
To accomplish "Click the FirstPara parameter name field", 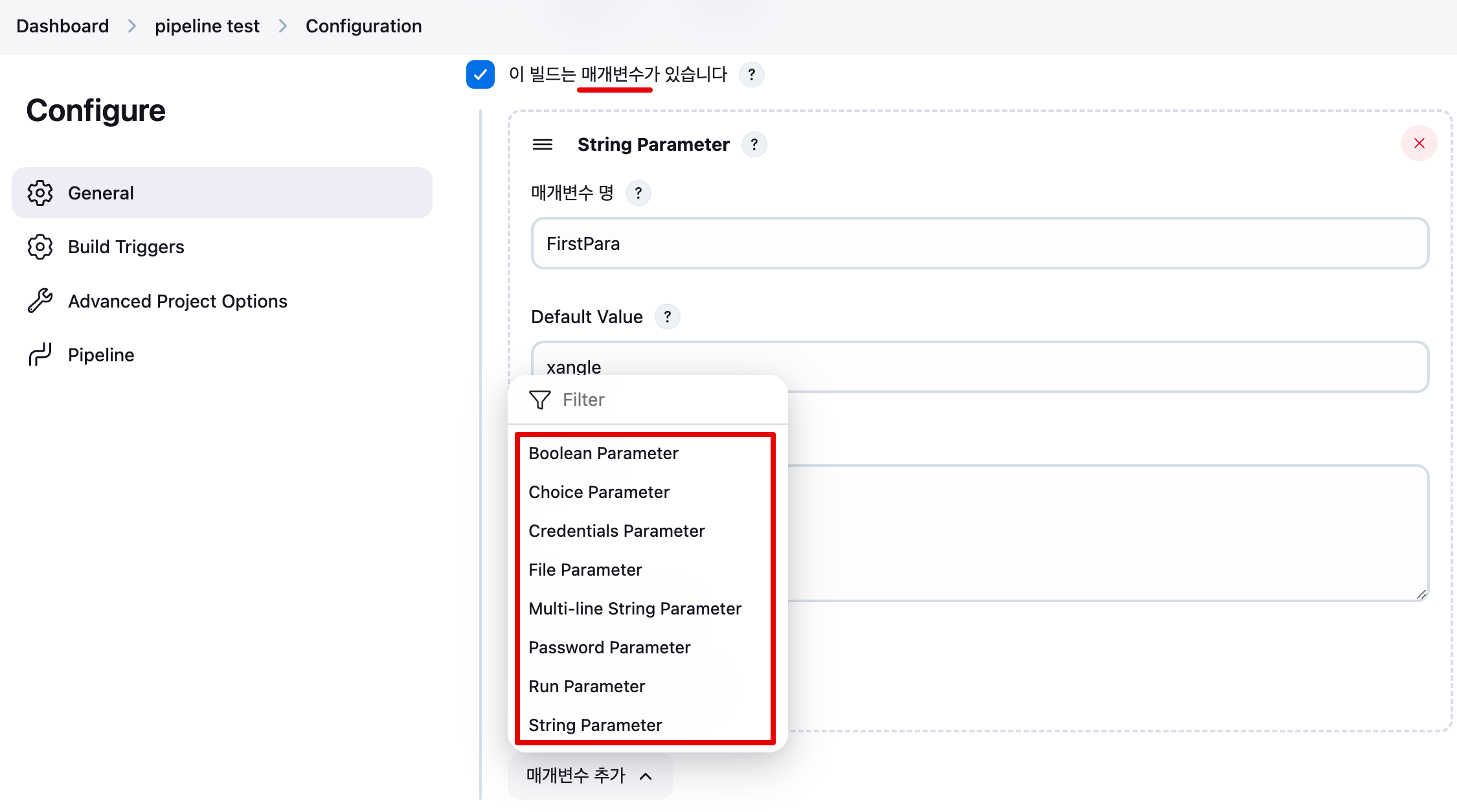I will pos(979,243).
